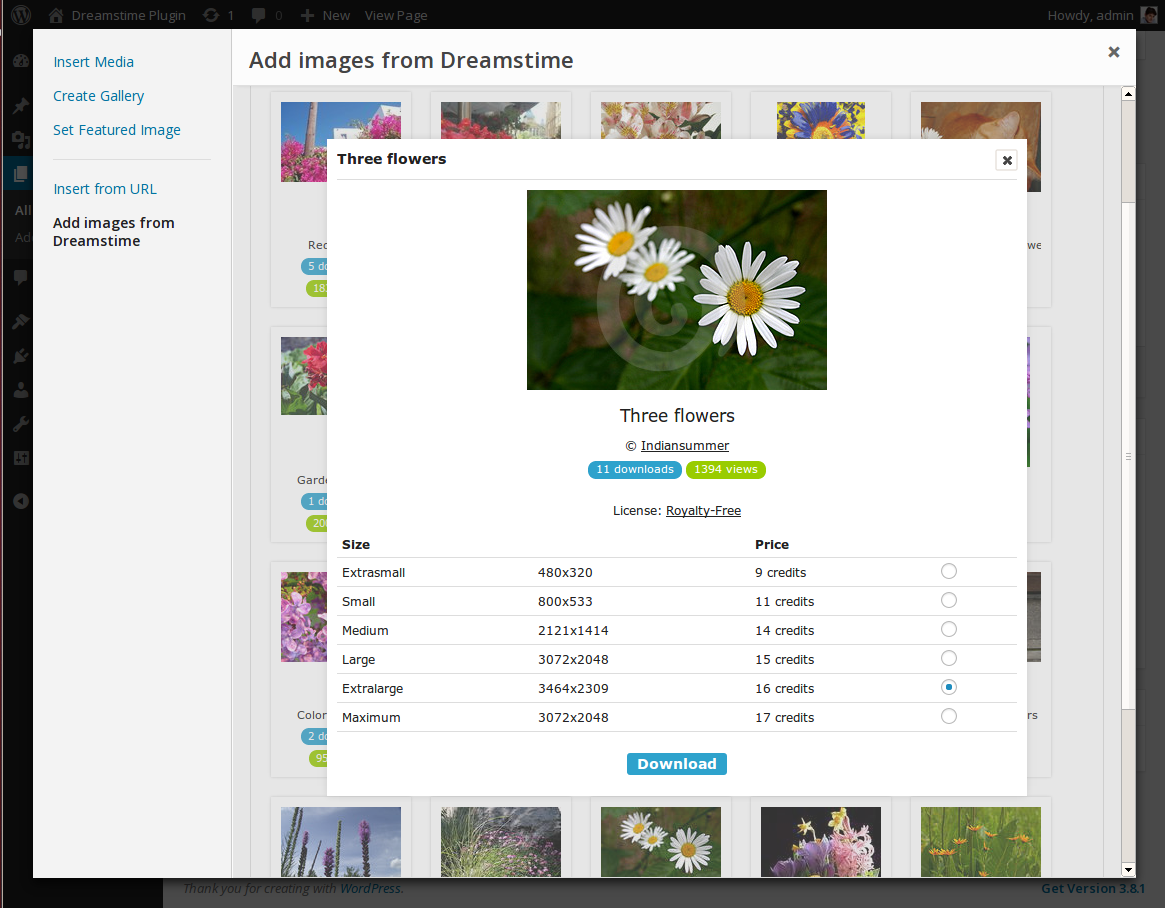Click the Three flowers preview image
1165x908 pixels.
point(676,290)
